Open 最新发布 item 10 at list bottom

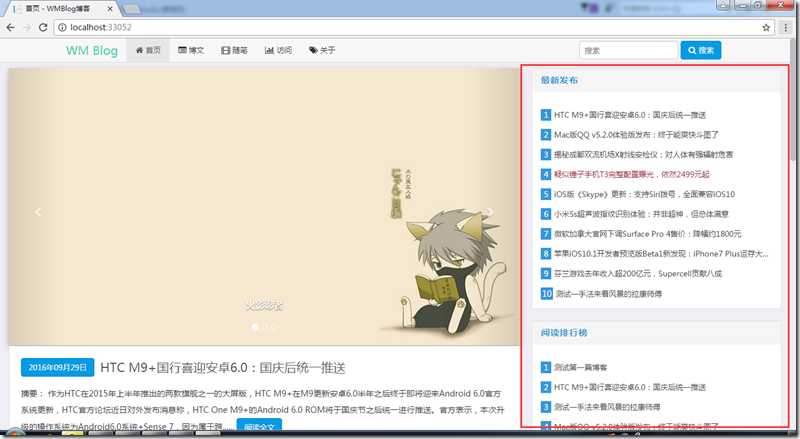pyautogui.click(x=608, y=294)
